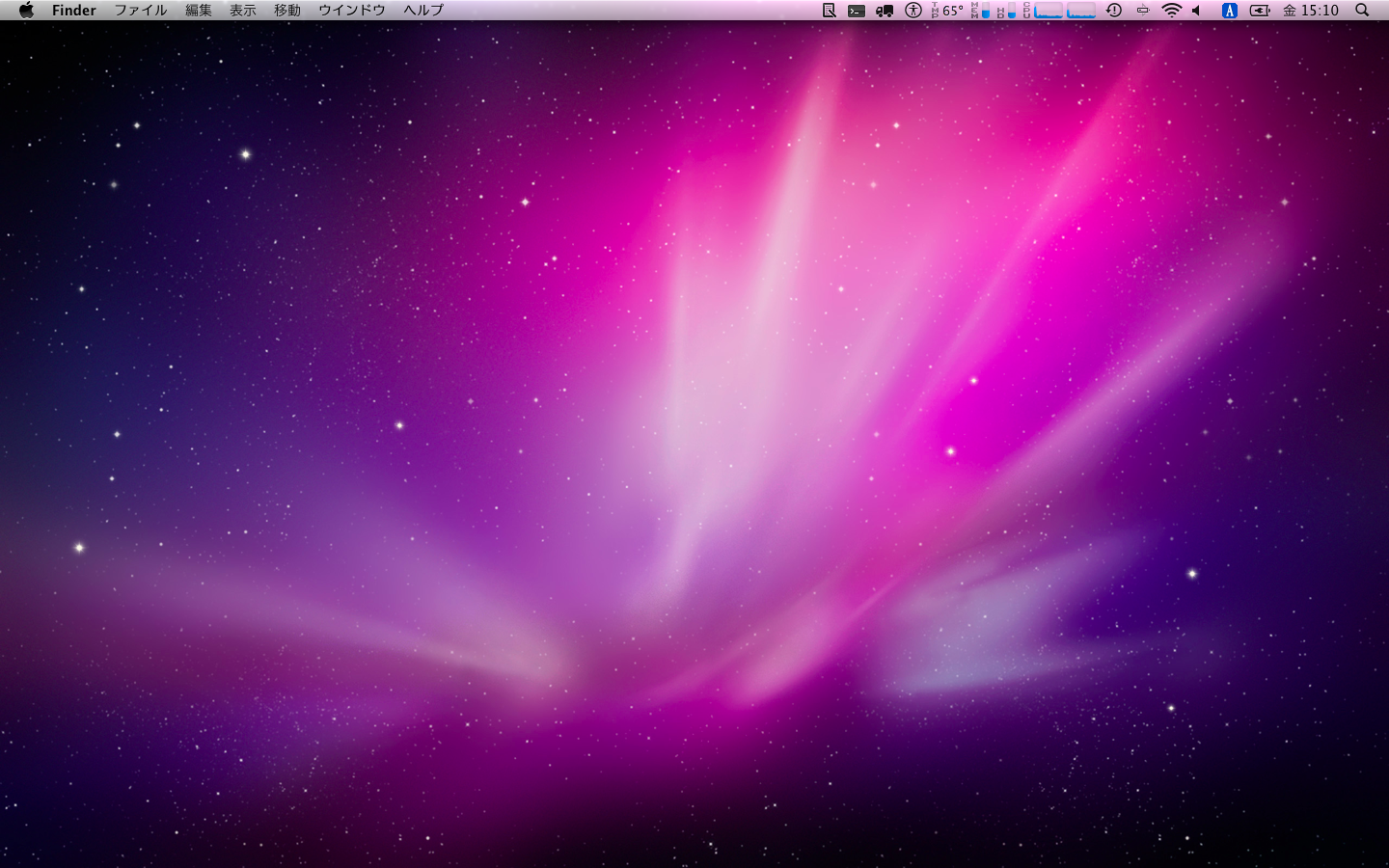
Task: Open the ファイル menu
Action: click(x=141, y=11)
